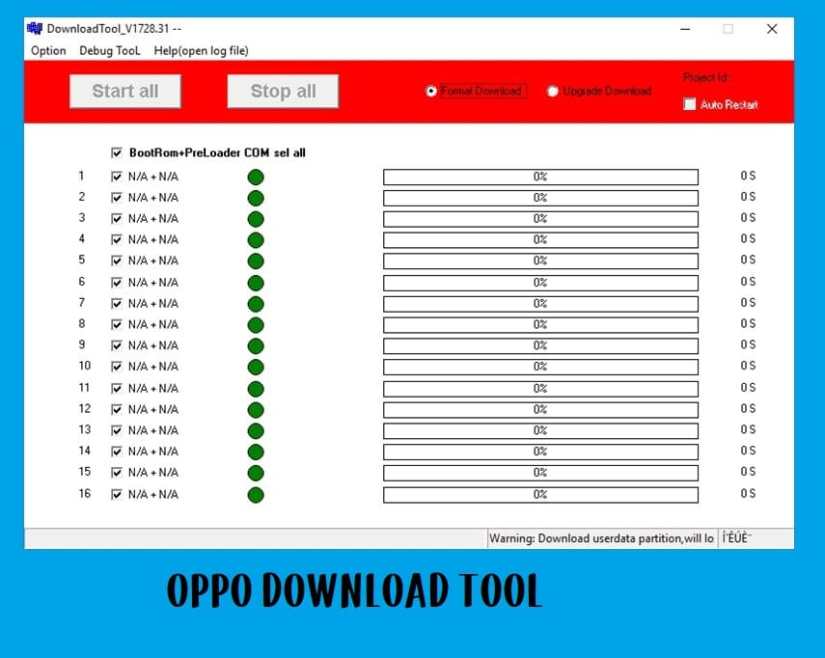
Task: Click green status indicator for port 8
Action: point(256,325)
